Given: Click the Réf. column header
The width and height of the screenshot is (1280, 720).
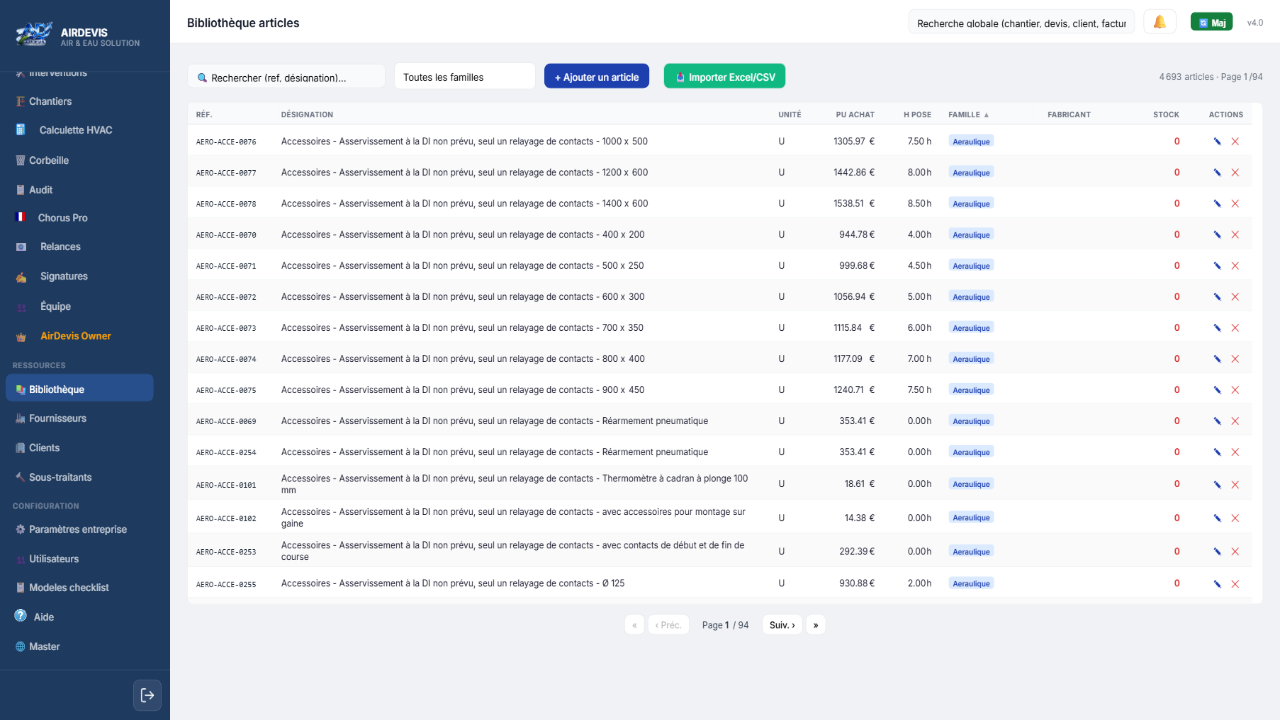Looking at the screenshot, I should (x=203, y=114).
